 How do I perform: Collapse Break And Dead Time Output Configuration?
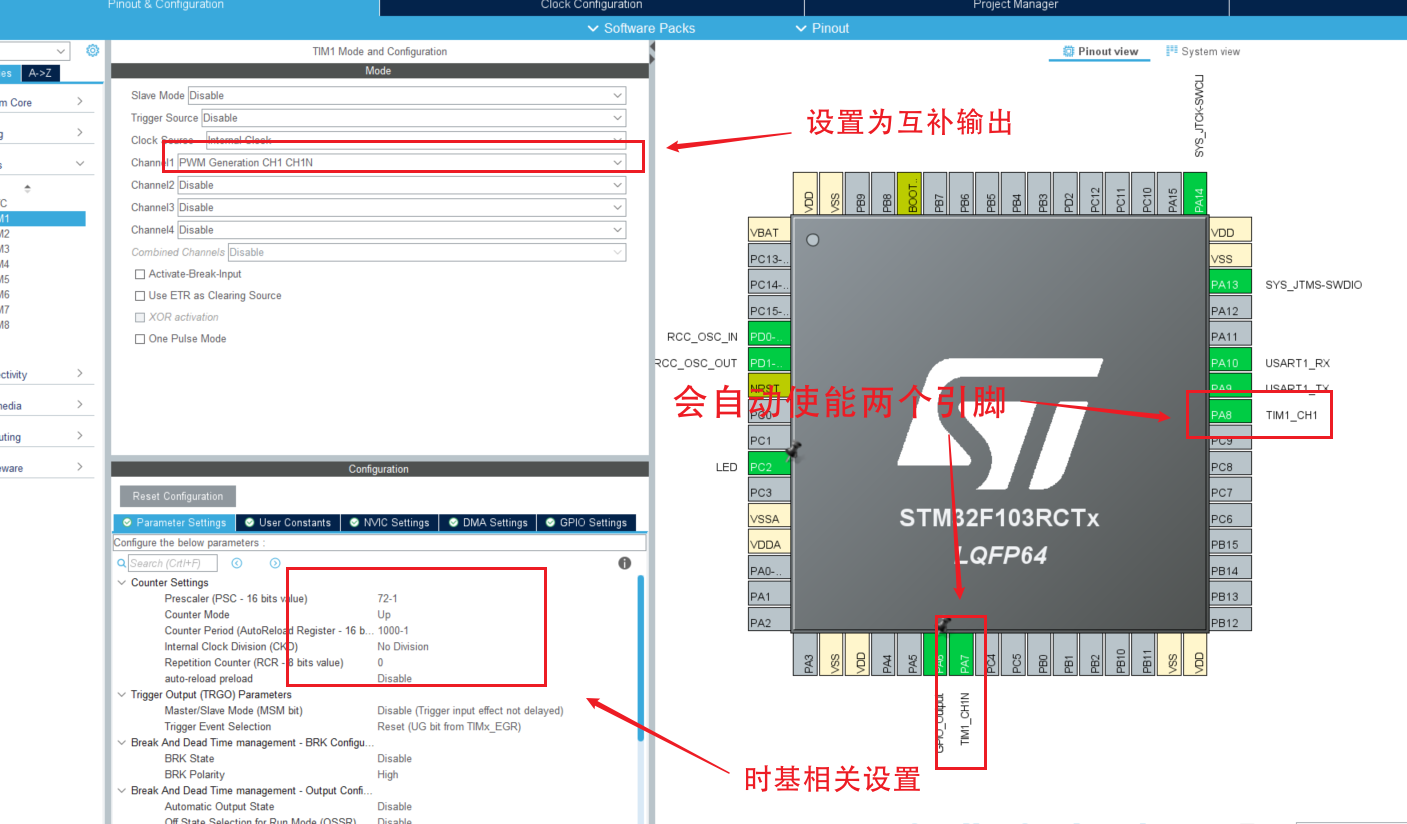(122, 791)
